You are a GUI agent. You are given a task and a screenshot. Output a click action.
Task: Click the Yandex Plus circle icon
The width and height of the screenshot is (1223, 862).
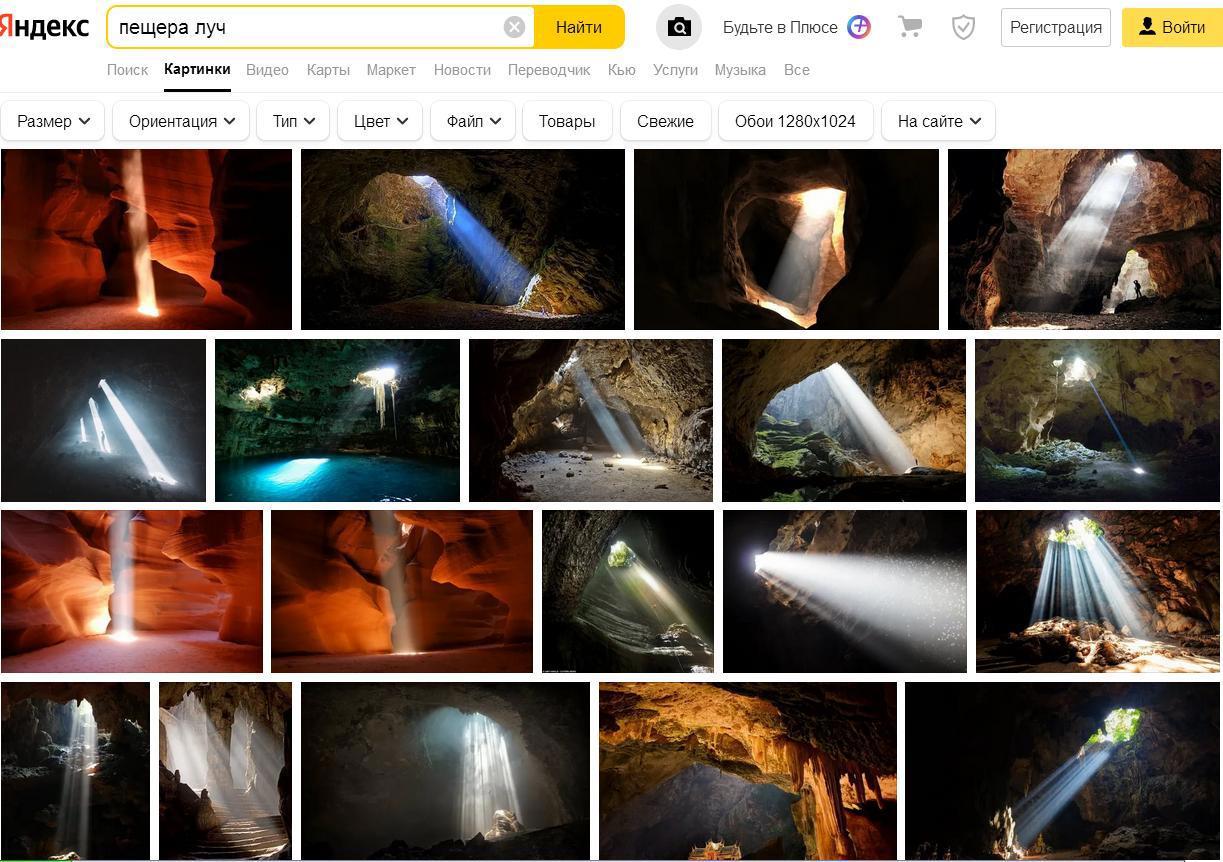[859, 27]
